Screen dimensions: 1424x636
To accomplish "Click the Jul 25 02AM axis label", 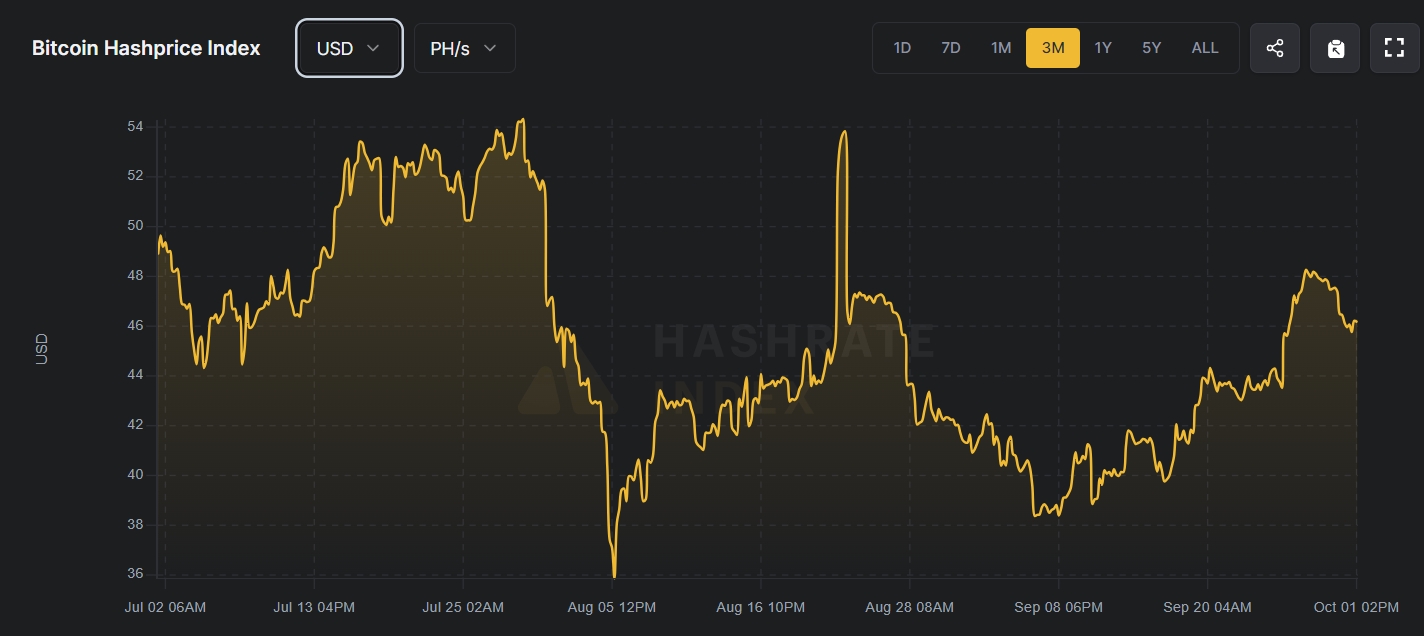I will [463, 607].
